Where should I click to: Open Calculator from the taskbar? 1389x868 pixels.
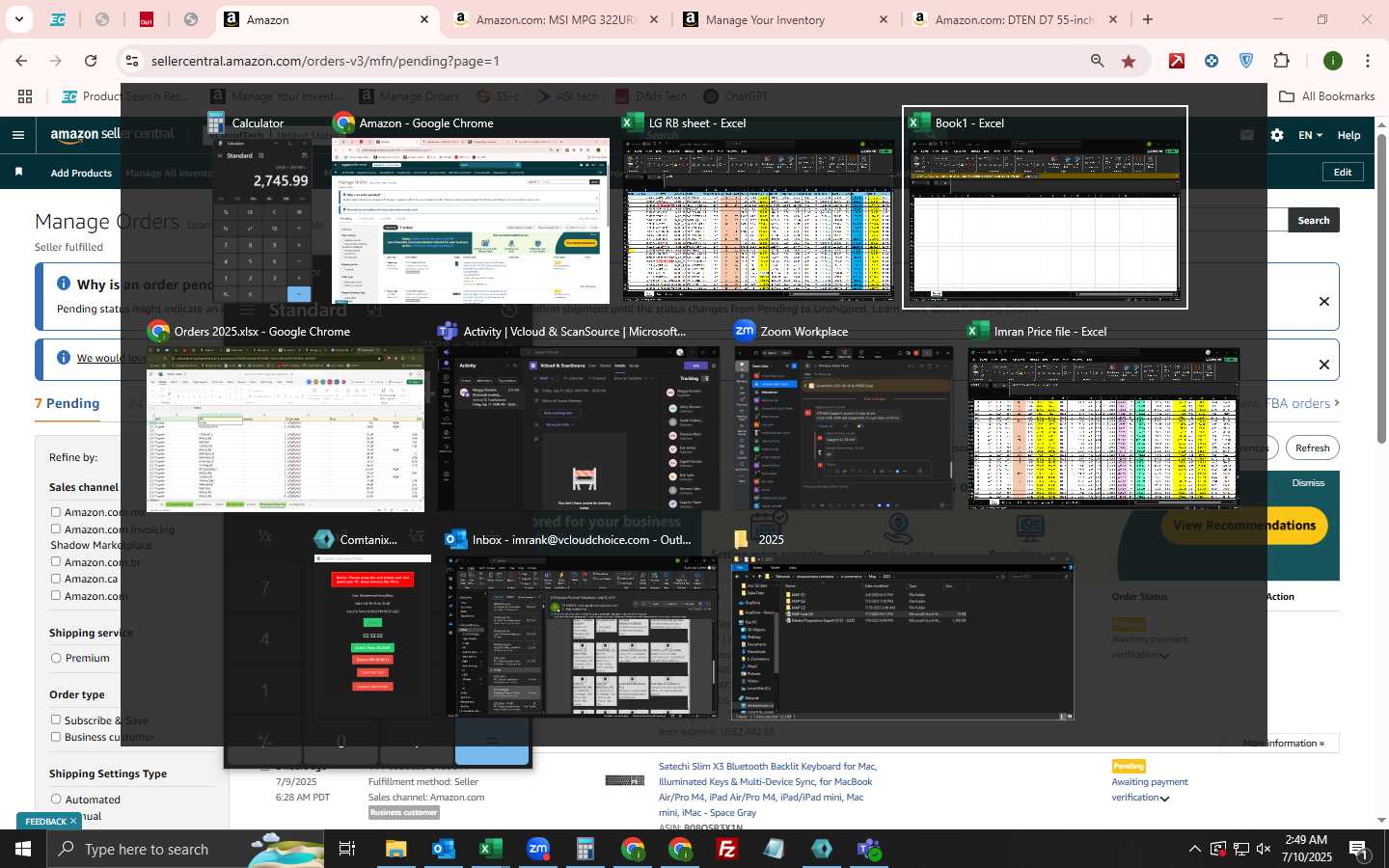point(586,849)
